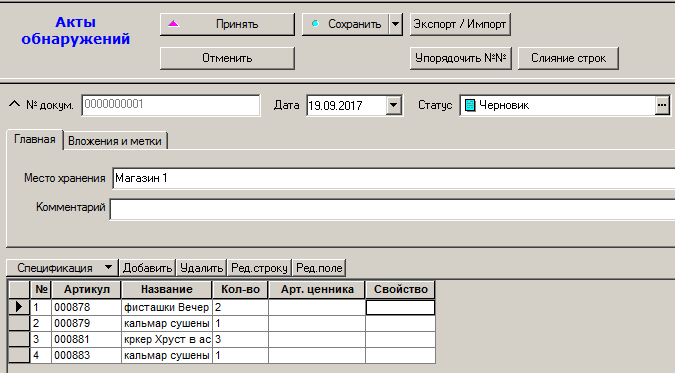Click the Арт. ценника column header
Viewport: 675px width, 373px height.
[317, 289]
